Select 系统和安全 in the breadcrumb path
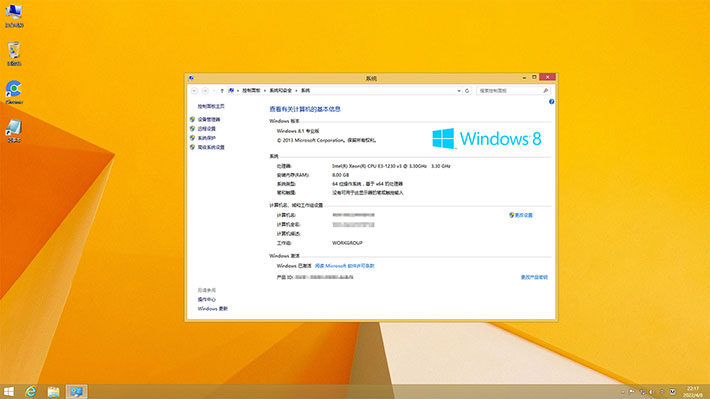 click(x=281, y=91)
